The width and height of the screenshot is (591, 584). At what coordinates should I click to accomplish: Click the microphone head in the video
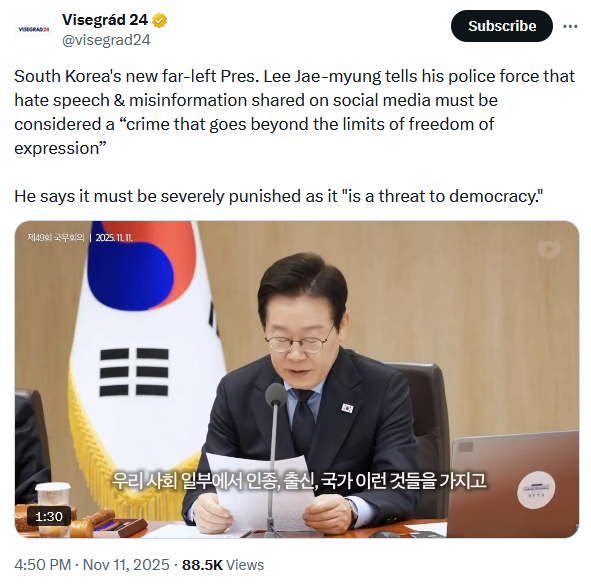pos(276,394)
